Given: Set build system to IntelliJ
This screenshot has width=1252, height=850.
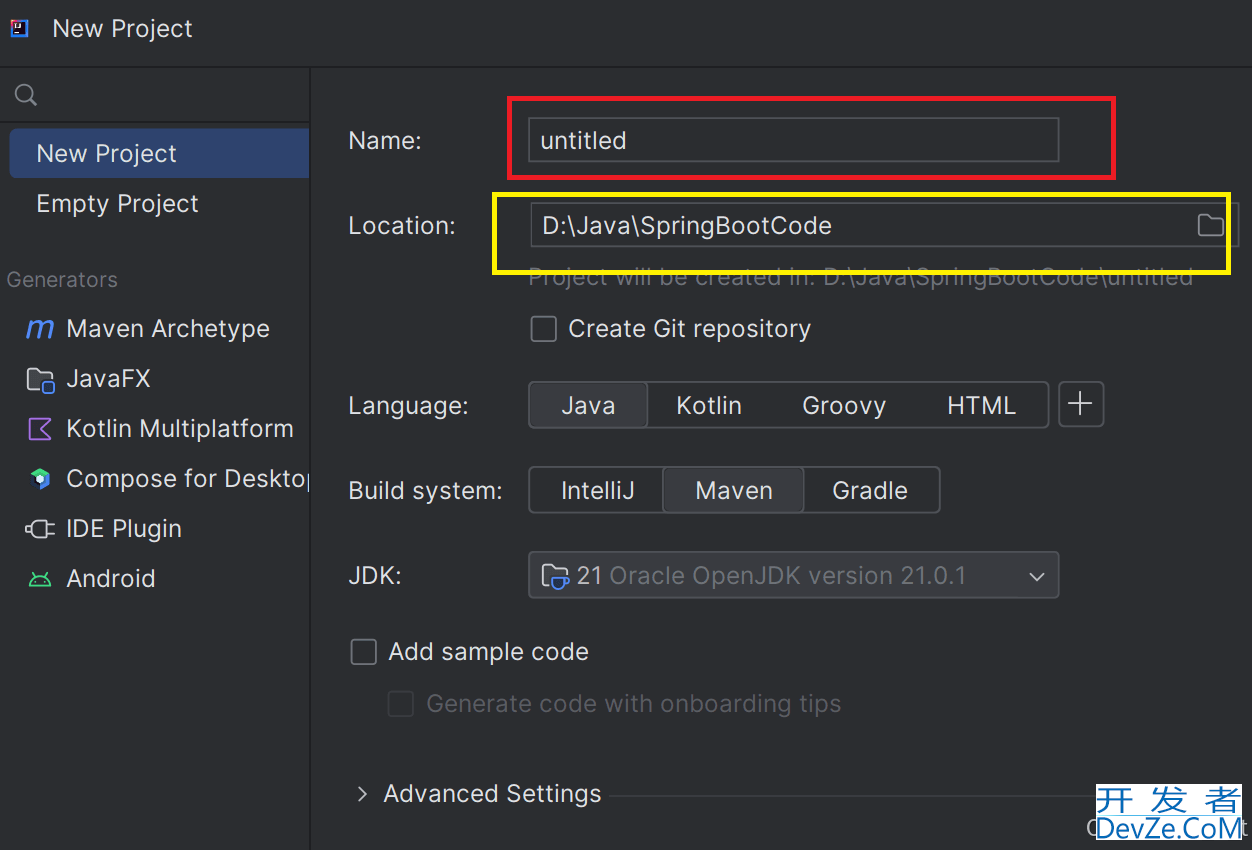Looking at the screenshot, I should coord(597,490).
